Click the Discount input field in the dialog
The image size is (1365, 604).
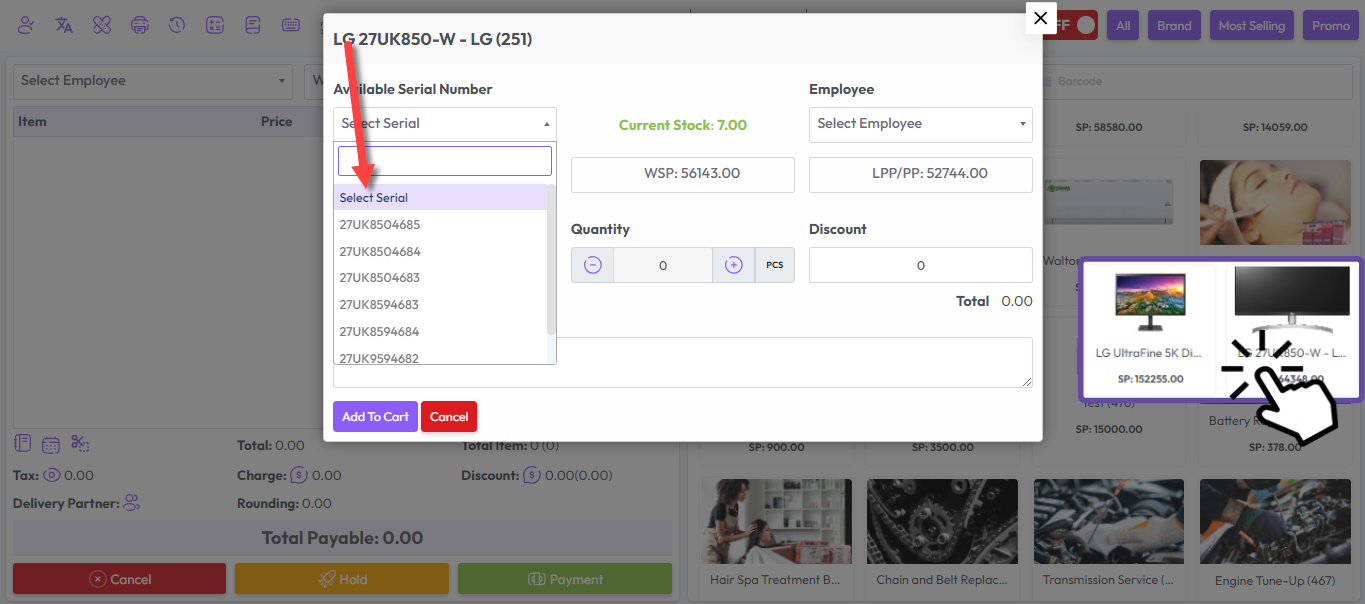click(x=921, y=265)
